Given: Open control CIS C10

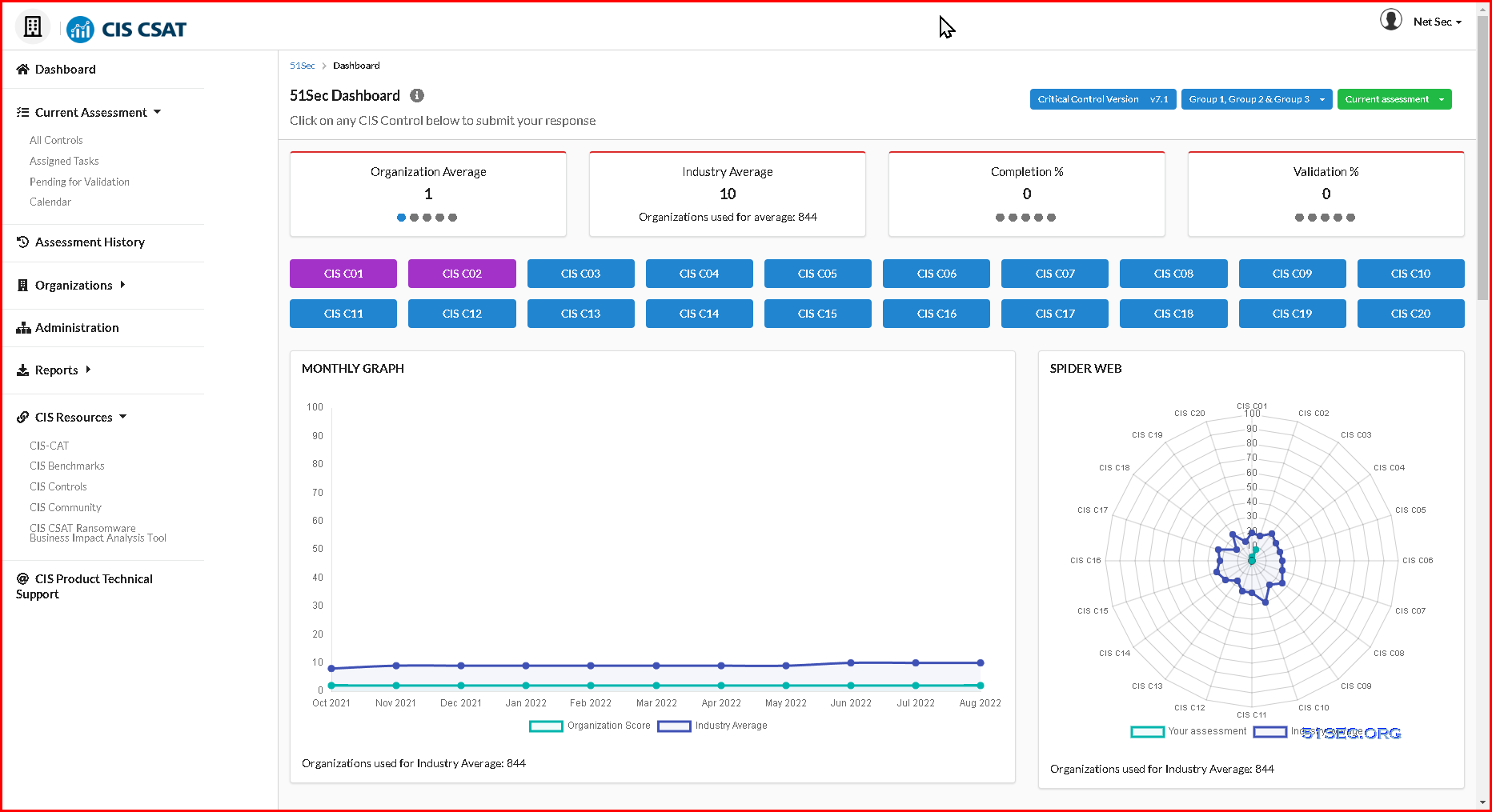Looking at the screenshot, I should coord(1410,274).
